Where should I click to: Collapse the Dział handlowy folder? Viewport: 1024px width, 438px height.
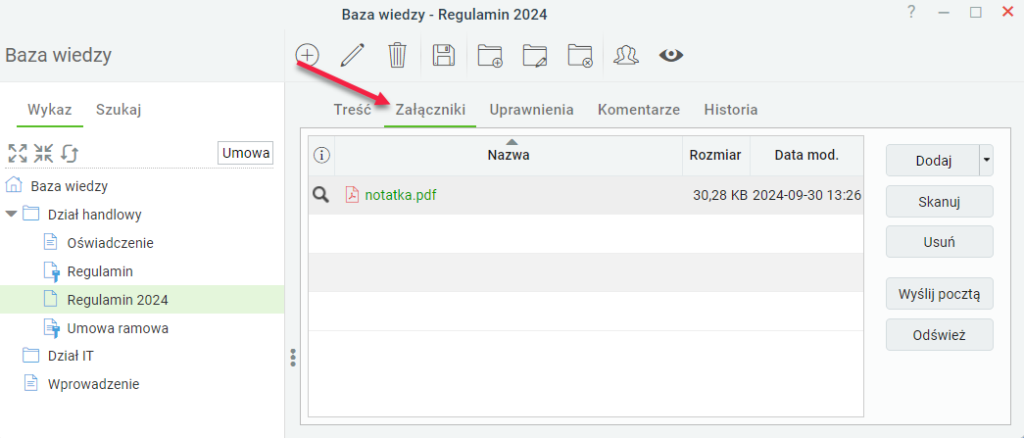[x=10, y=213]
